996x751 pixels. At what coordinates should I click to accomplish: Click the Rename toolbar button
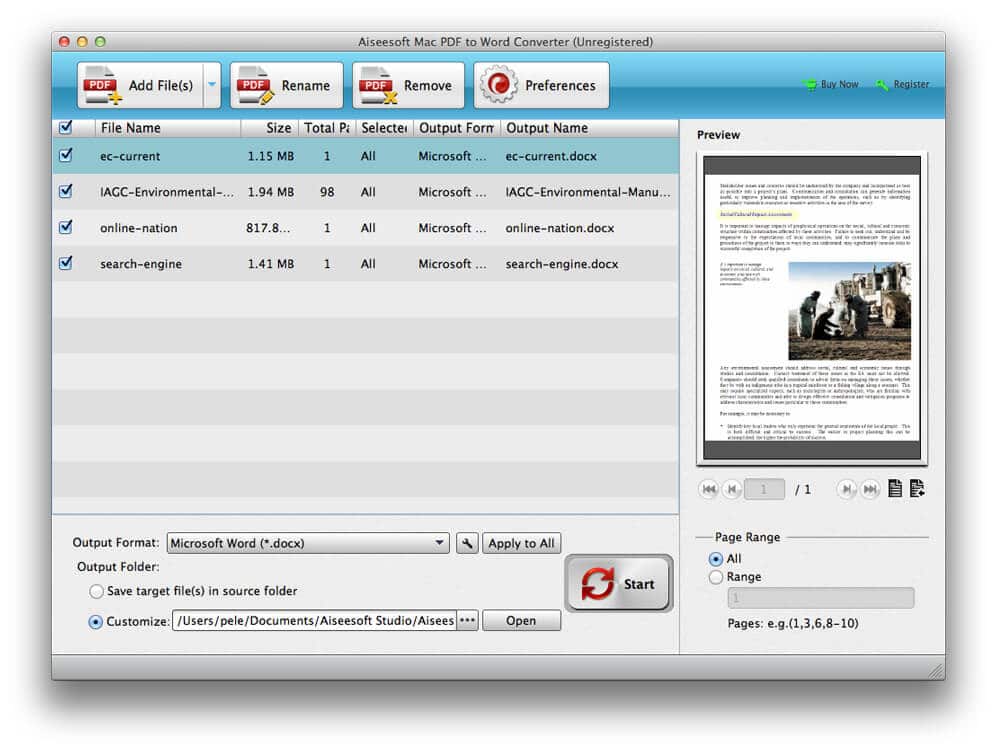click(286, 86)
